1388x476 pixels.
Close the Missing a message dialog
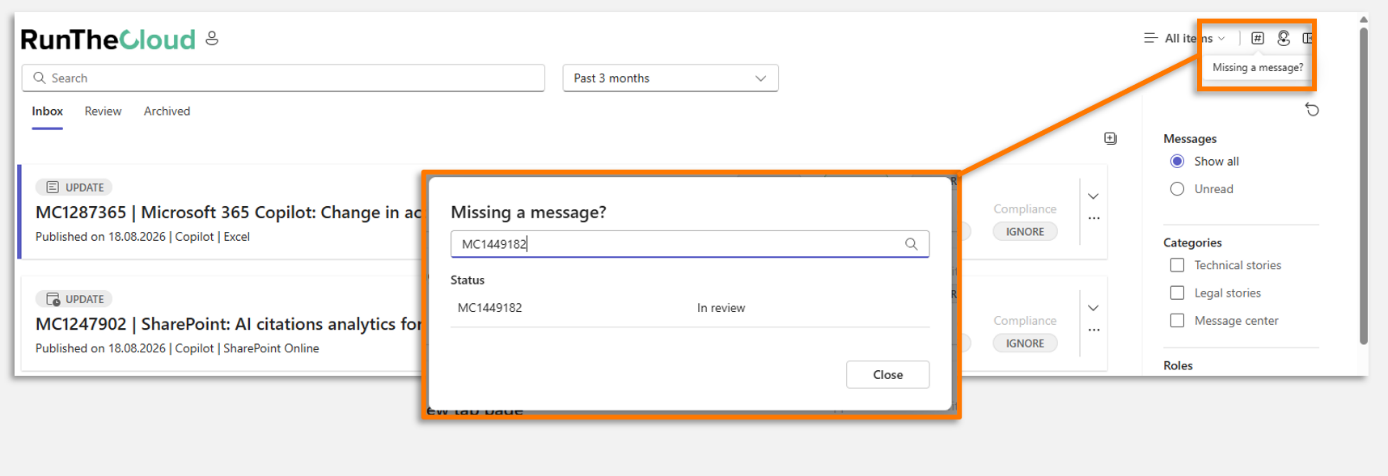887,375
